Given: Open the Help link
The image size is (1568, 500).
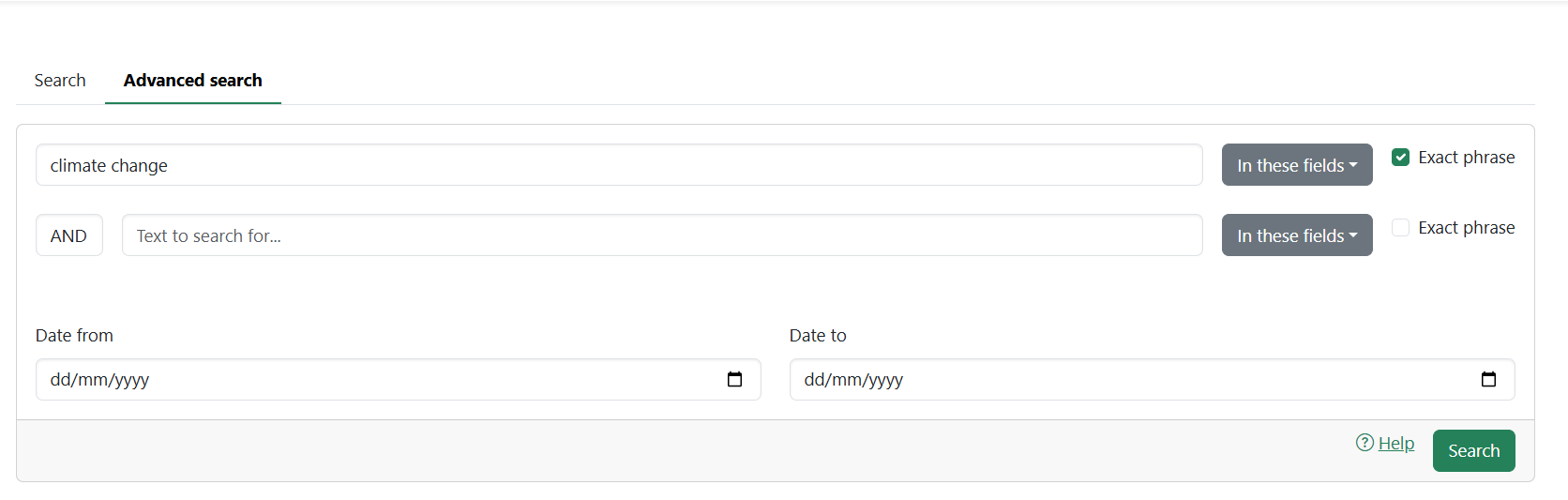Looking at the screenshot, I should (x=1395, y=444).
